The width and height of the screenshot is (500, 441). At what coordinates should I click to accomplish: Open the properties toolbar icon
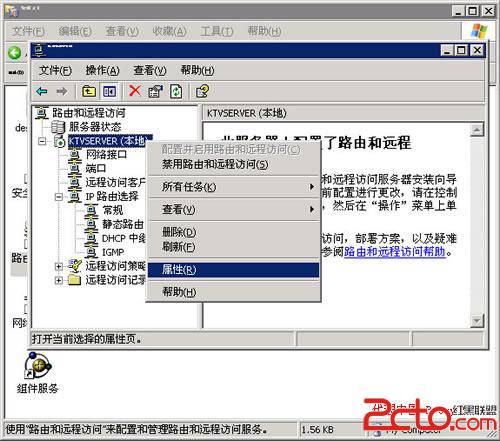coord(155,91)
